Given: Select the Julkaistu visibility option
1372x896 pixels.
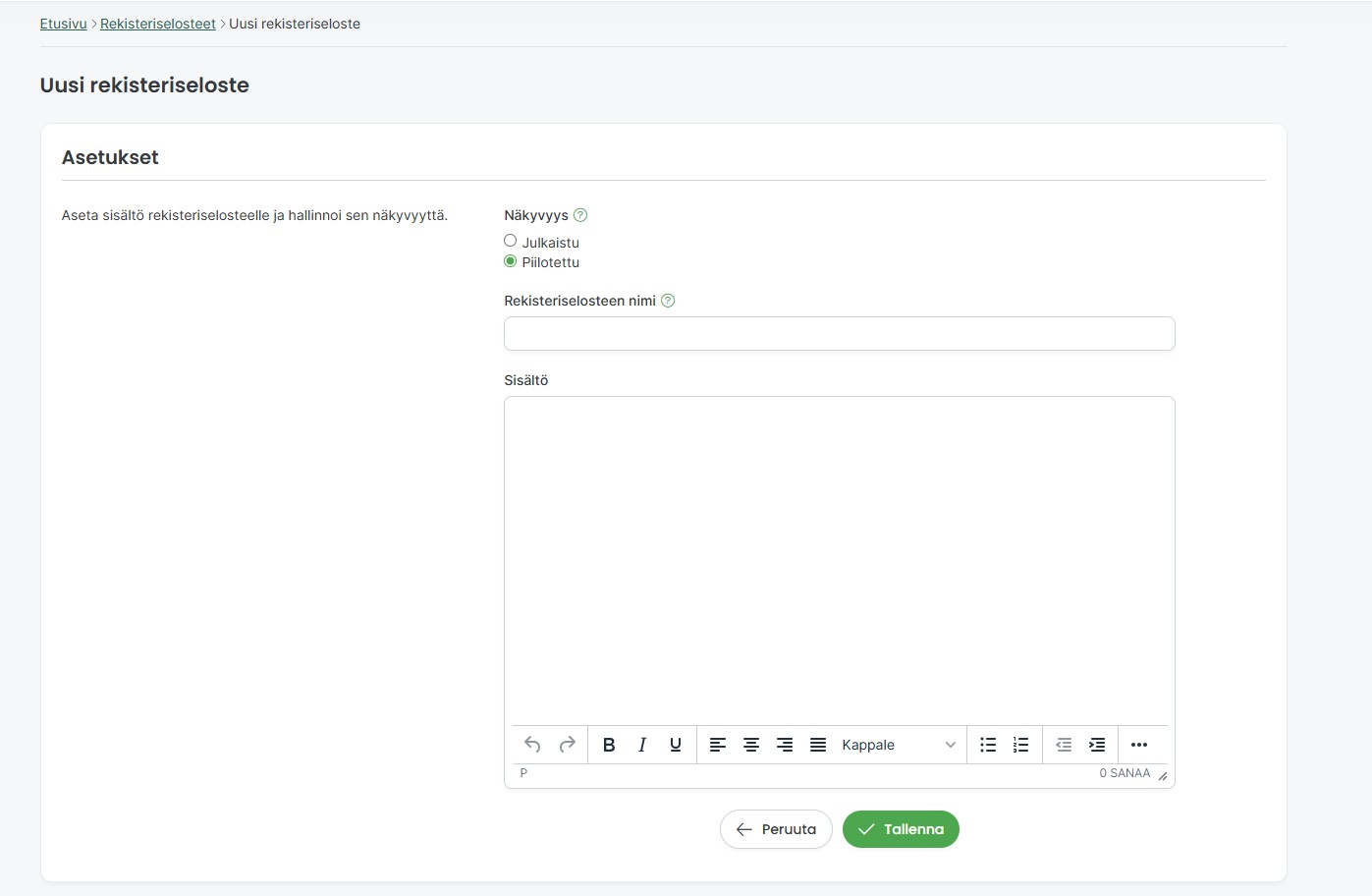Looking at the screenshot, I should (x=510, y=241).
